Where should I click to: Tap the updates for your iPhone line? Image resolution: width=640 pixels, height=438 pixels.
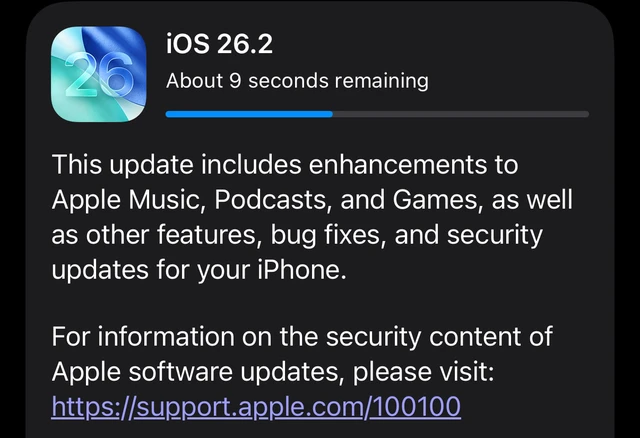click(199, 270)
